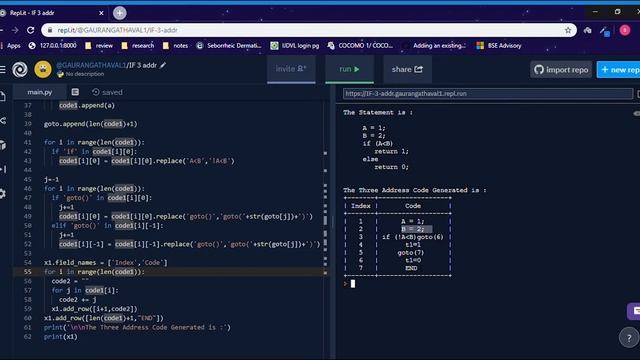Screen dimensions: 640x360
Task: Open the help question mark button
Action: click(629, 338)
